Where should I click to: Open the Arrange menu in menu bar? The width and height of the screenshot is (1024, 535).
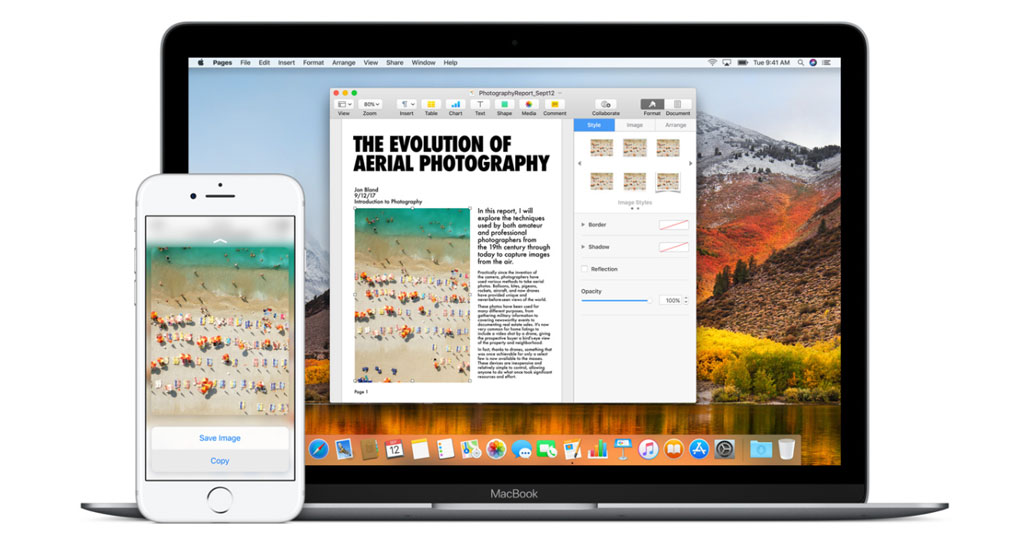point(344,63)
